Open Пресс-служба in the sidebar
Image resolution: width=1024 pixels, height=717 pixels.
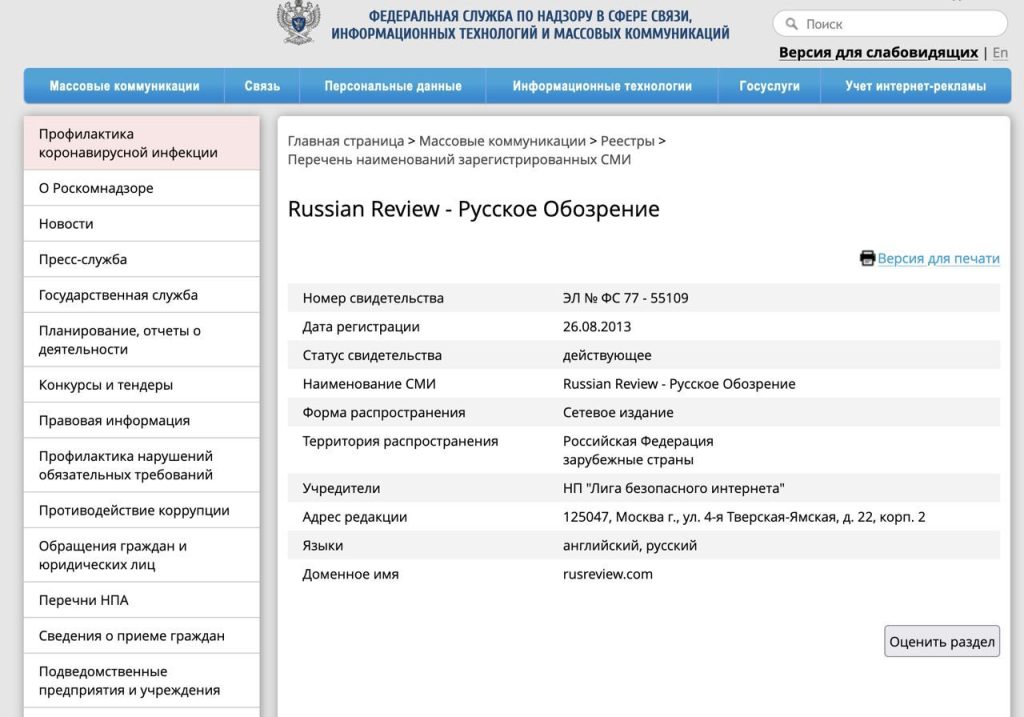tap(142, 259)
